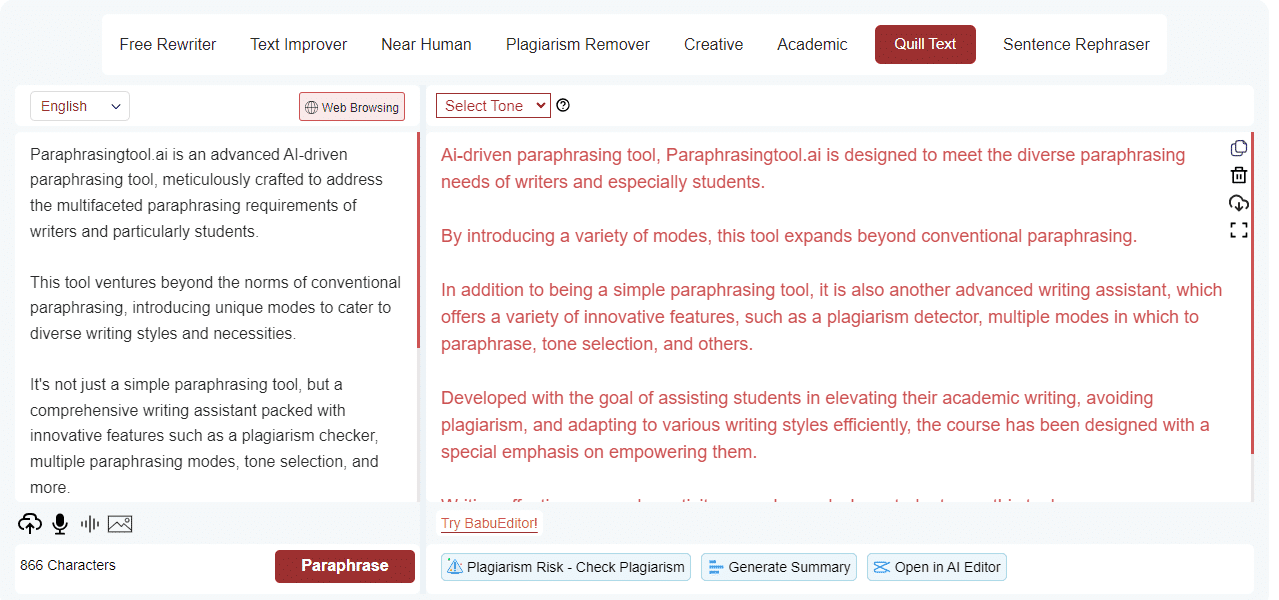Switch to Creative mode

pos(713,44)
